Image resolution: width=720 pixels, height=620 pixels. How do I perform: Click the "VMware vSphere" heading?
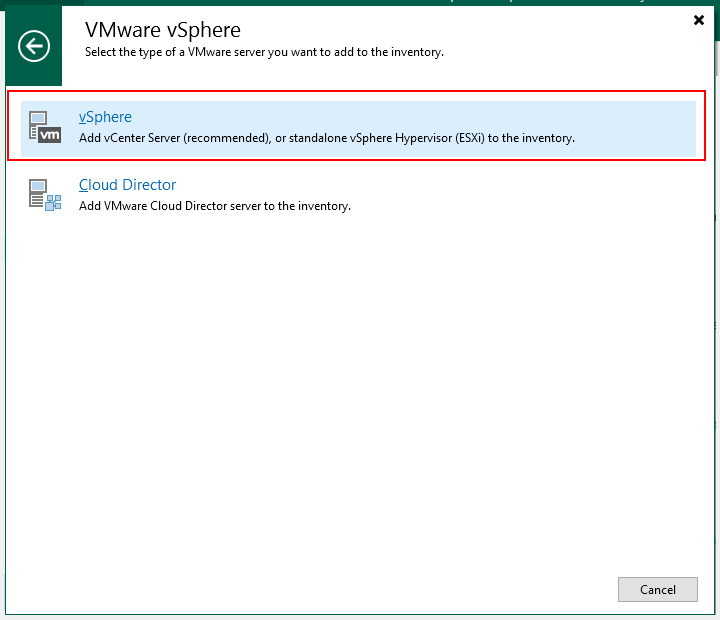pyautogui.click(x=163, y=30)
